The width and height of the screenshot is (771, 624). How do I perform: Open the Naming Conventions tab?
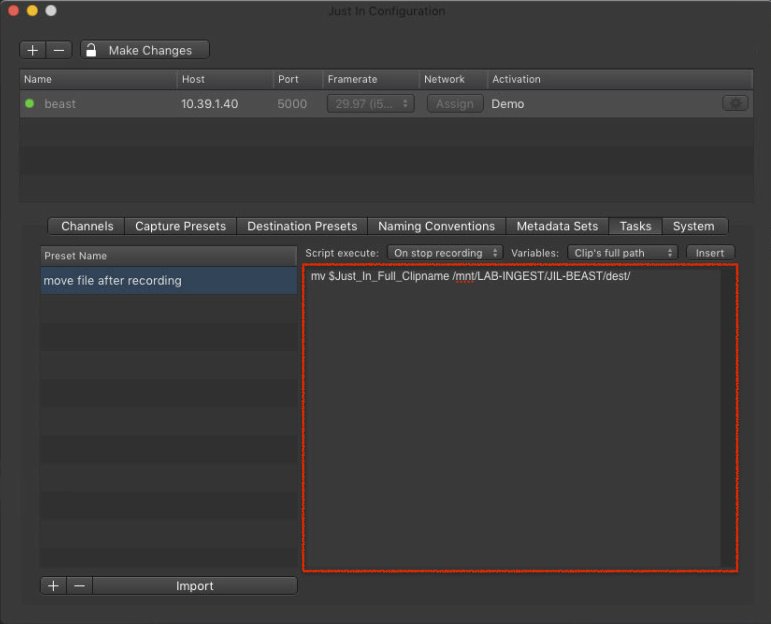(437, 226)
